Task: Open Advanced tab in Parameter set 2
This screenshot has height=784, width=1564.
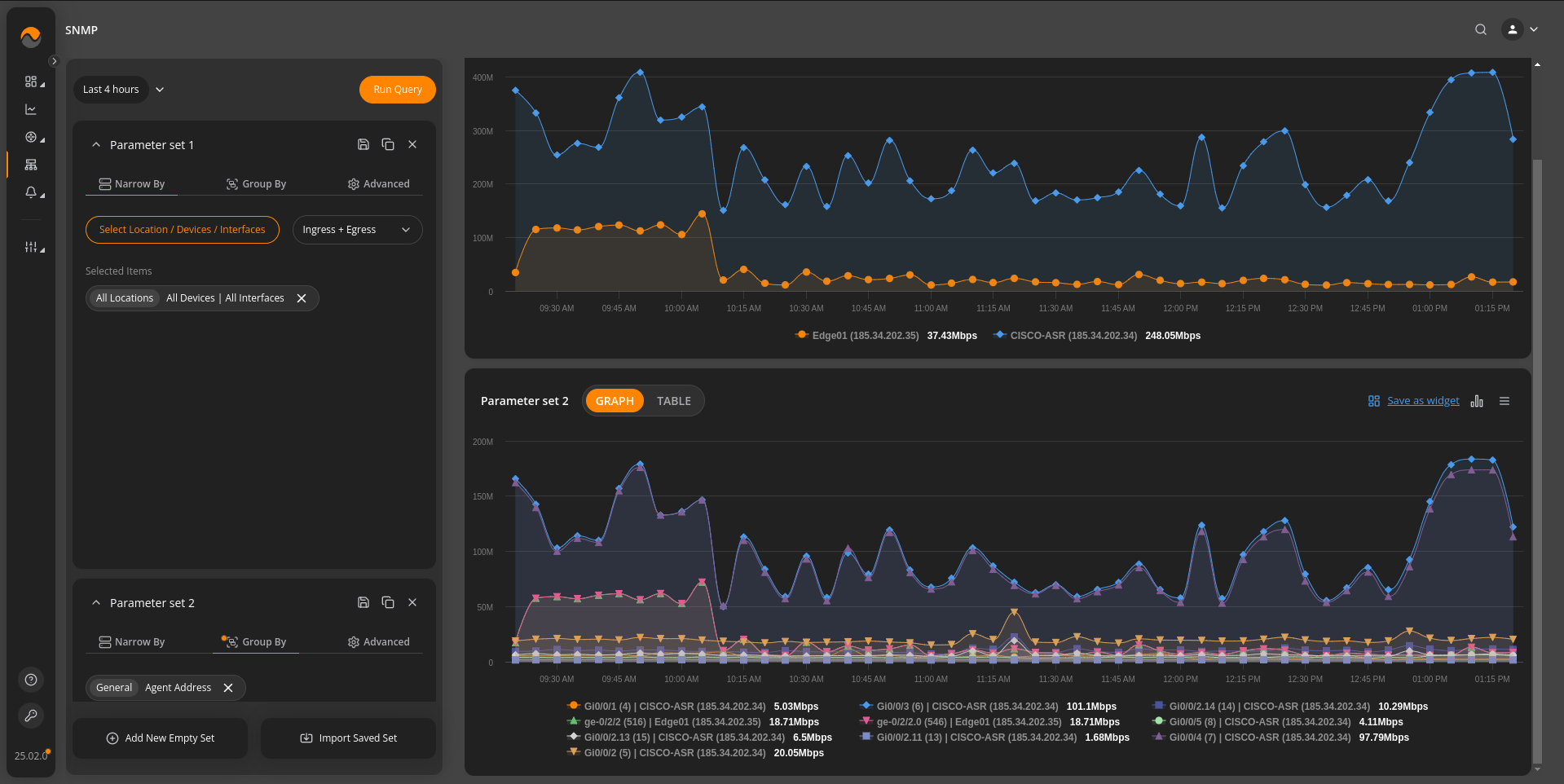Action: [379, 642]
